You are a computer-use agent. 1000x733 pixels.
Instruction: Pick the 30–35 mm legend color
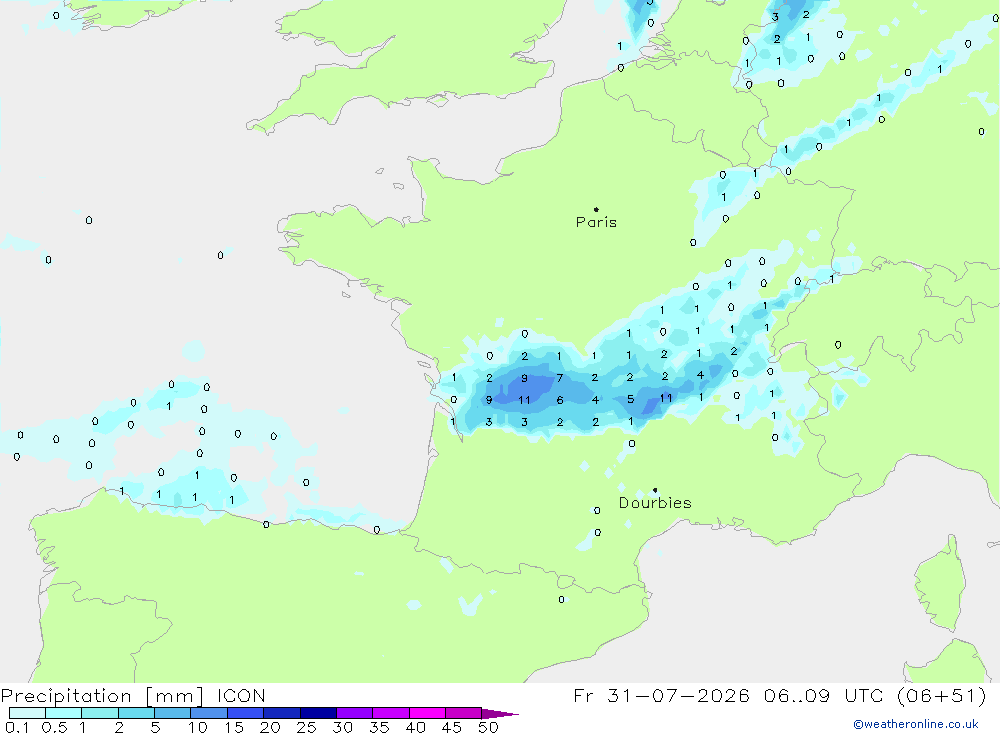coord(355,713)
